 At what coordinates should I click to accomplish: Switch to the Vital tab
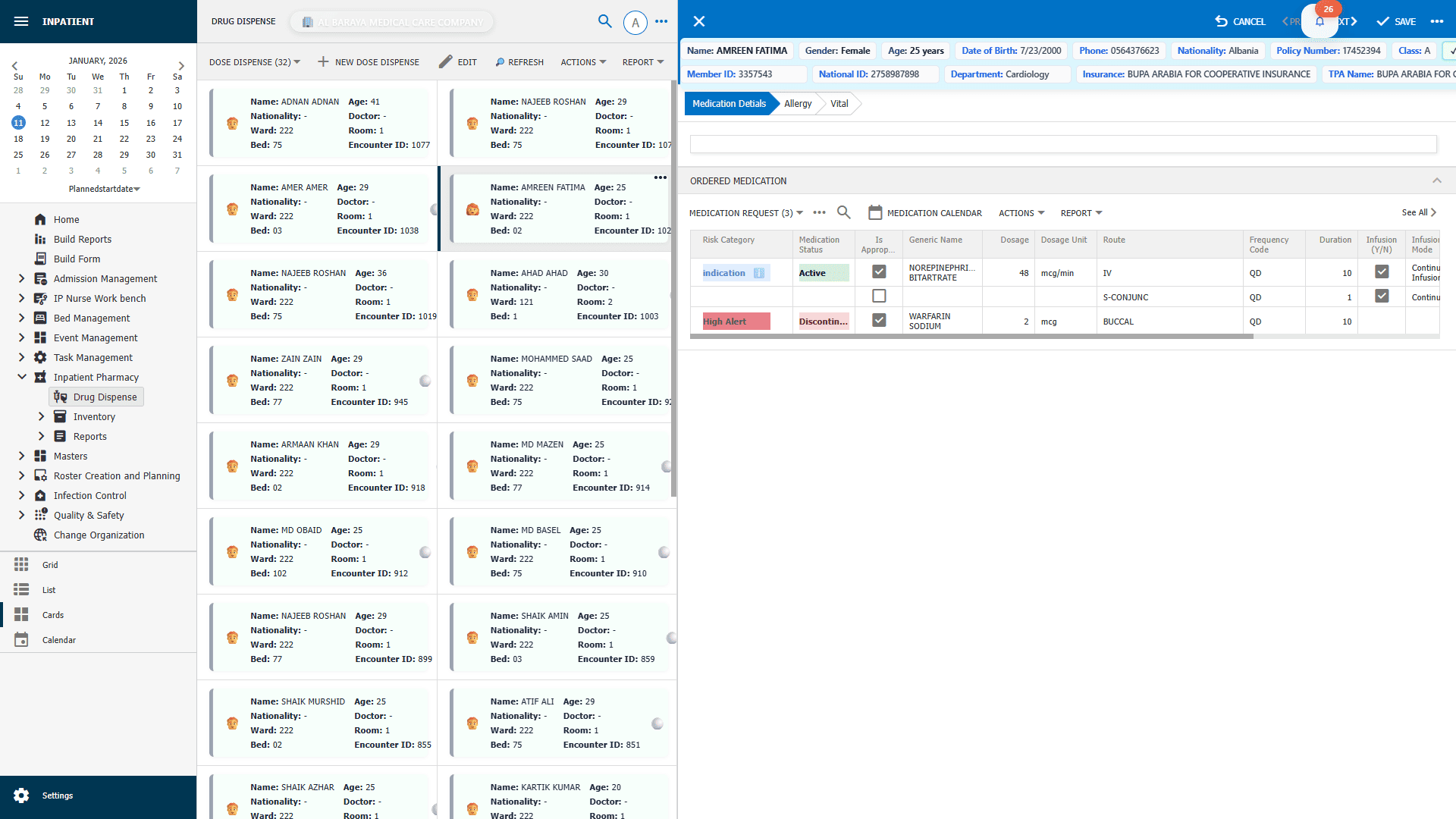[x=839, y=103]
